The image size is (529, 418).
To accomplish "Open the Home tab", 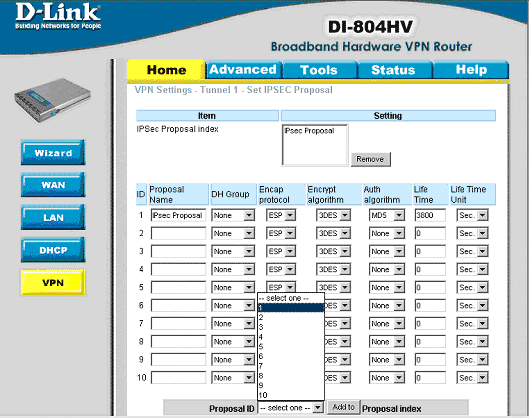I will 166,70.
